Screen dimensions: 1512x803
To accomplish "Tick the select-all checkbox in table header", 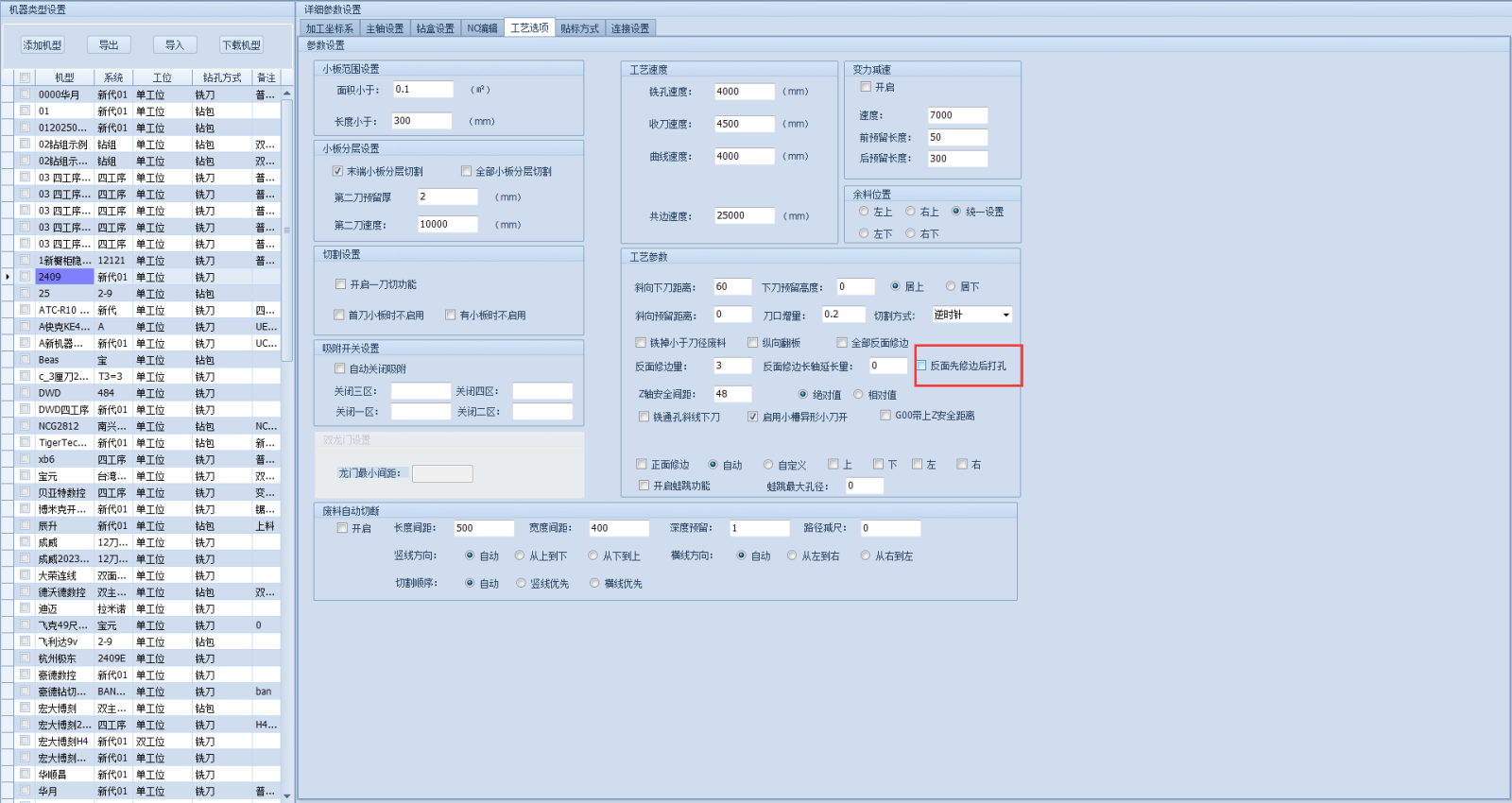I will (x=26, y=77).
